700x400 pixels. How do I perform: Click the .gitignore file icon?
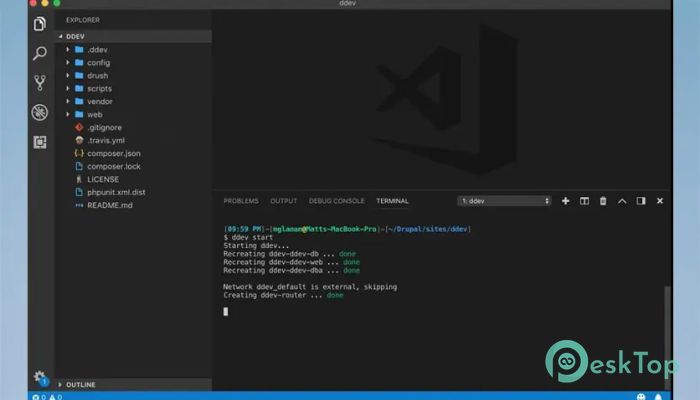[x=79, y=127]
